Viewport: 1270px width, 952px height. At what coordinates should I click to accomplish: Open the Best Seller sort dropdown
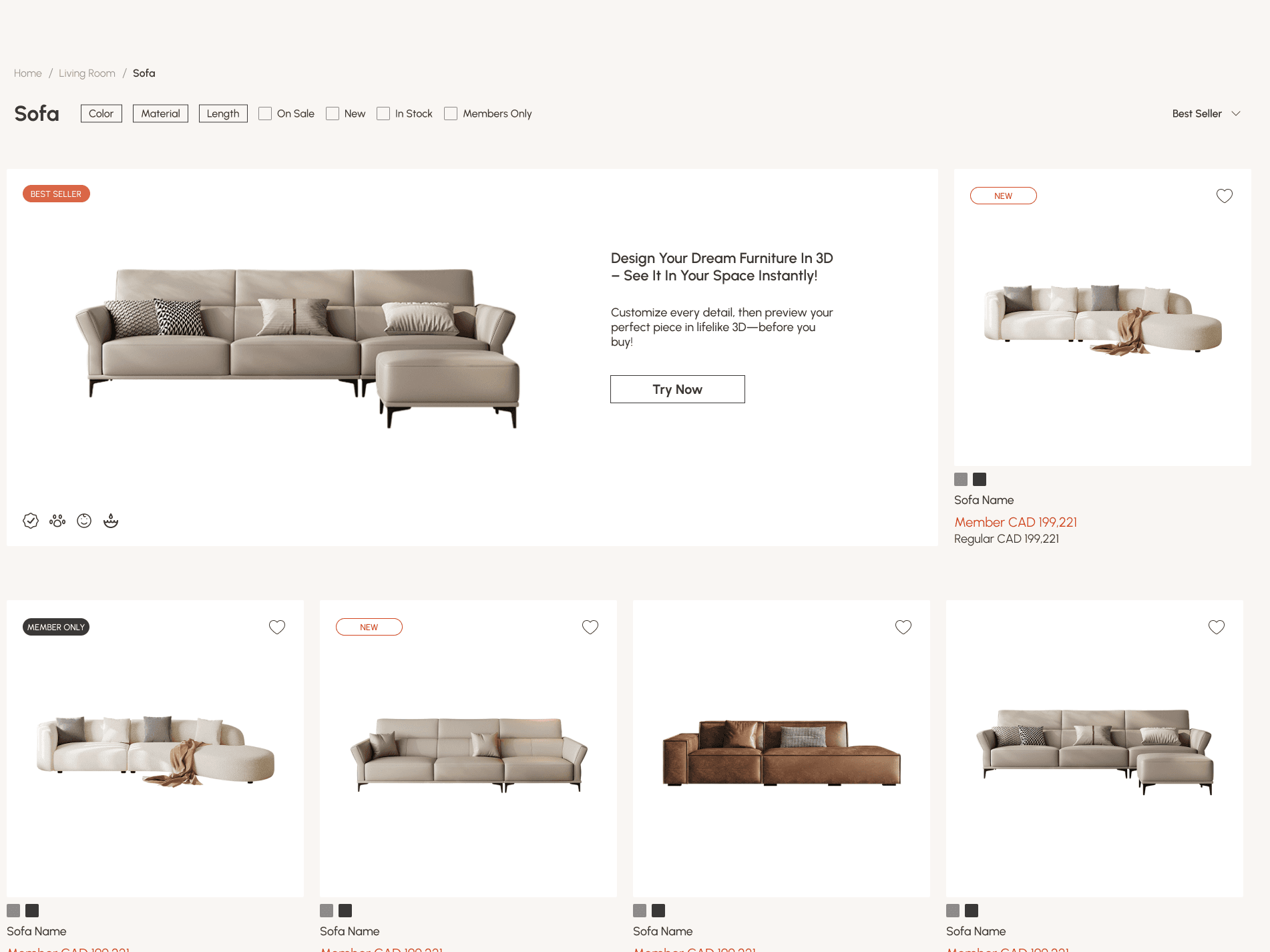click(x=1206, y=113)
